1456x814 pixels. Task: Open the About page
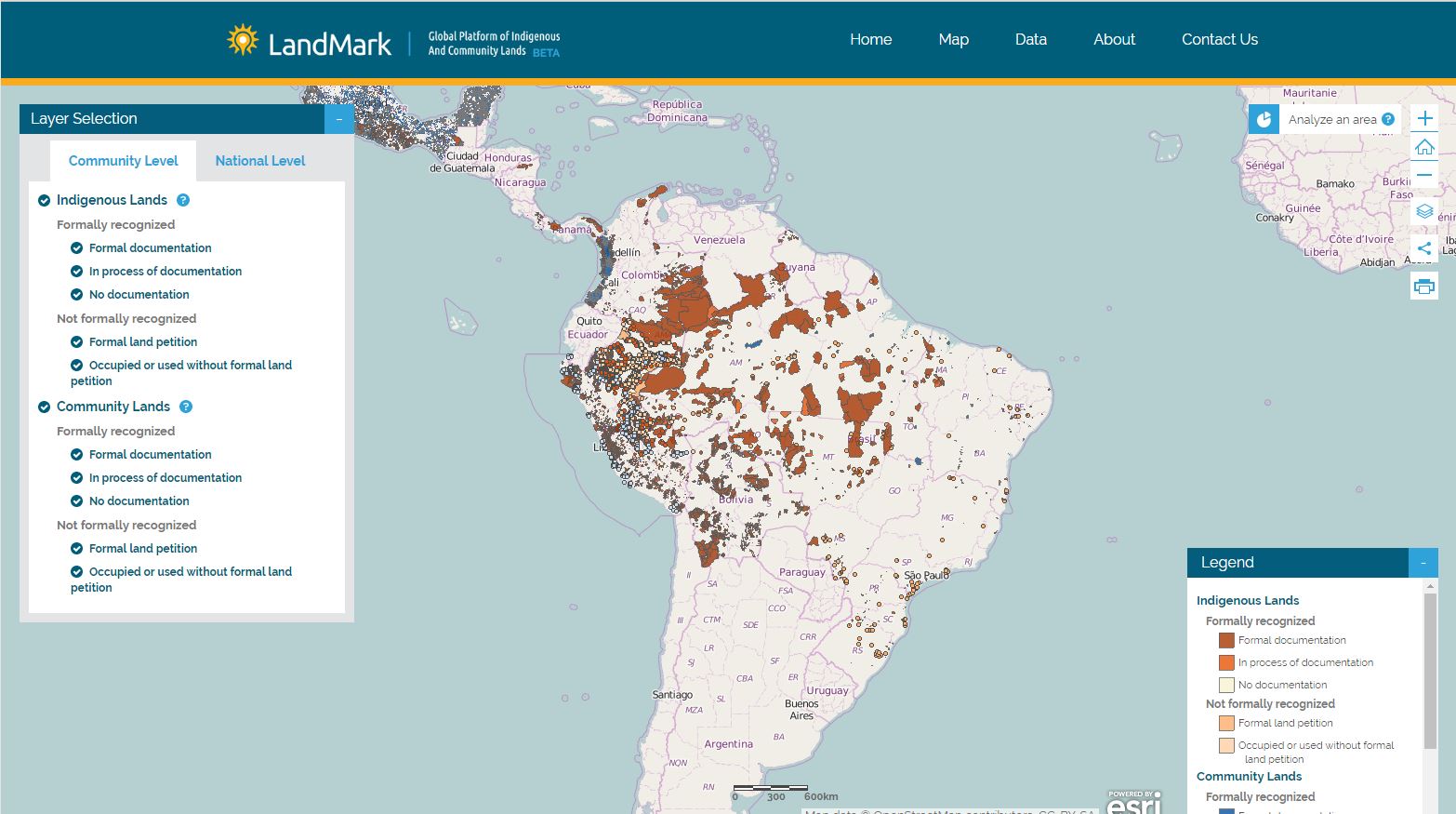click(x=1114, y=39)
